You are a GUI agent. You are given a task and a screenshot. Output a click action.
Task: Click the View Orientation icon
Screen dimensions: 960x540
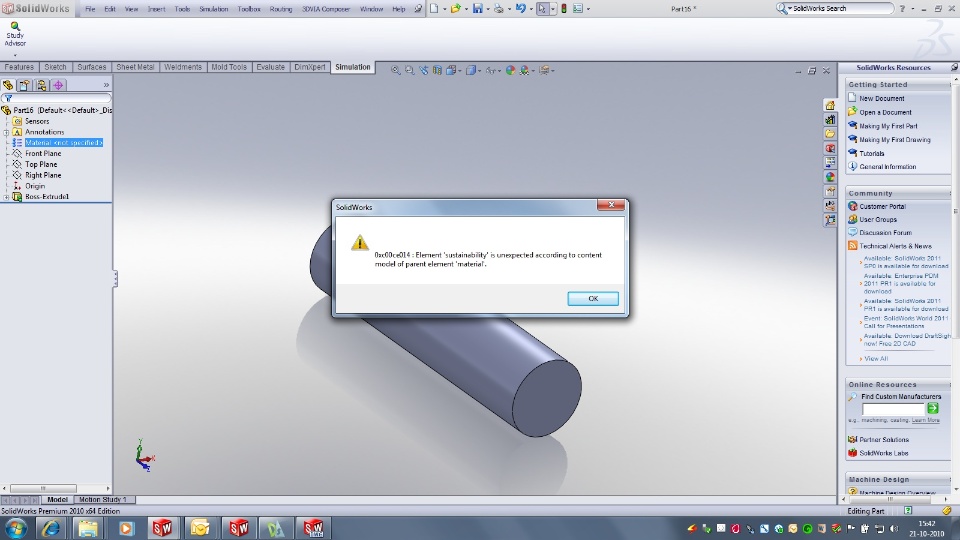(x=451, y=70)
